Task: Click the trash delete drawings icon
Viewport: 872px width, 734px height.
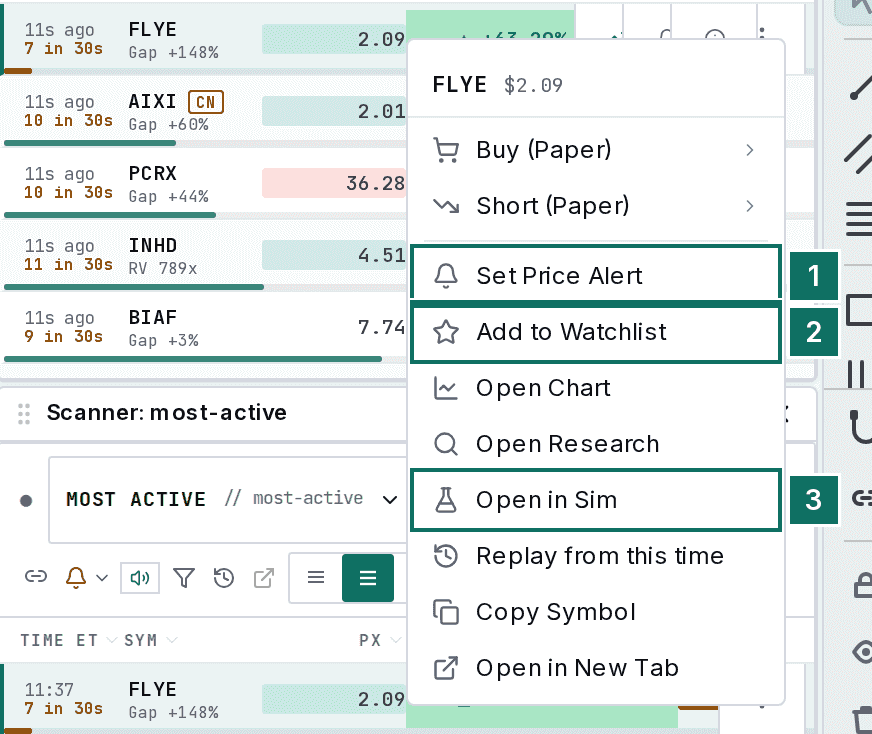Action: (x=863, y=720)
